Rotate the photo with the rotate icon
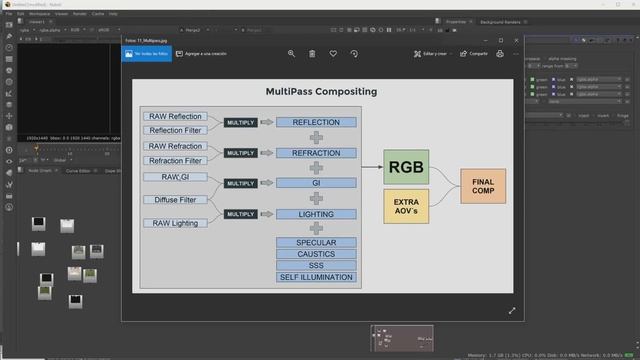Image resolution: width=640 pixels, height=360 pixels. coord(354,53)
